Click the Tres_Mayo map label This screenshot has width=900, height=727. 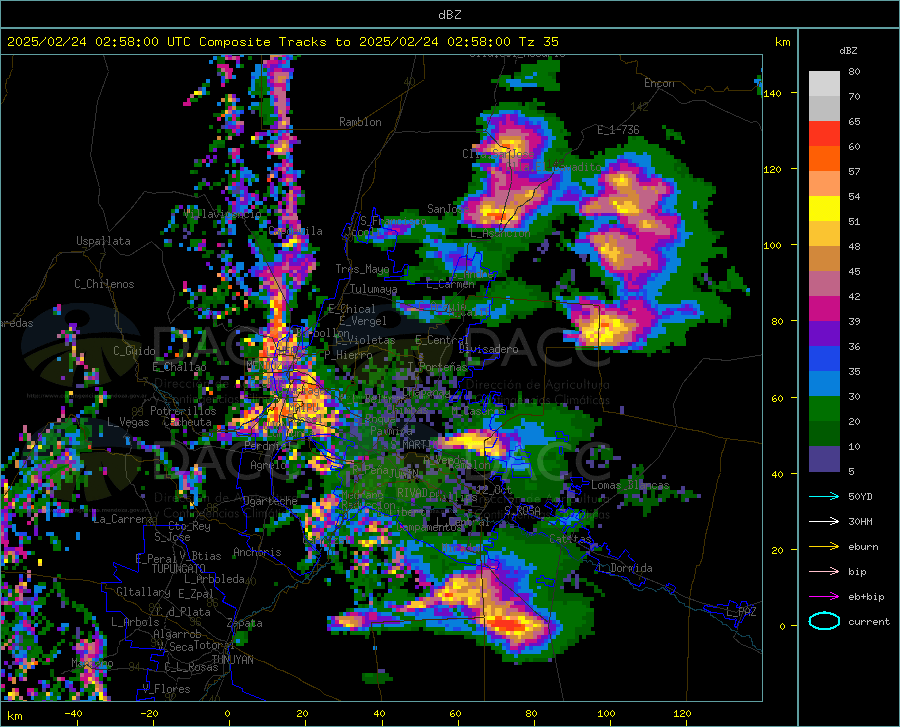pos(362,269)
